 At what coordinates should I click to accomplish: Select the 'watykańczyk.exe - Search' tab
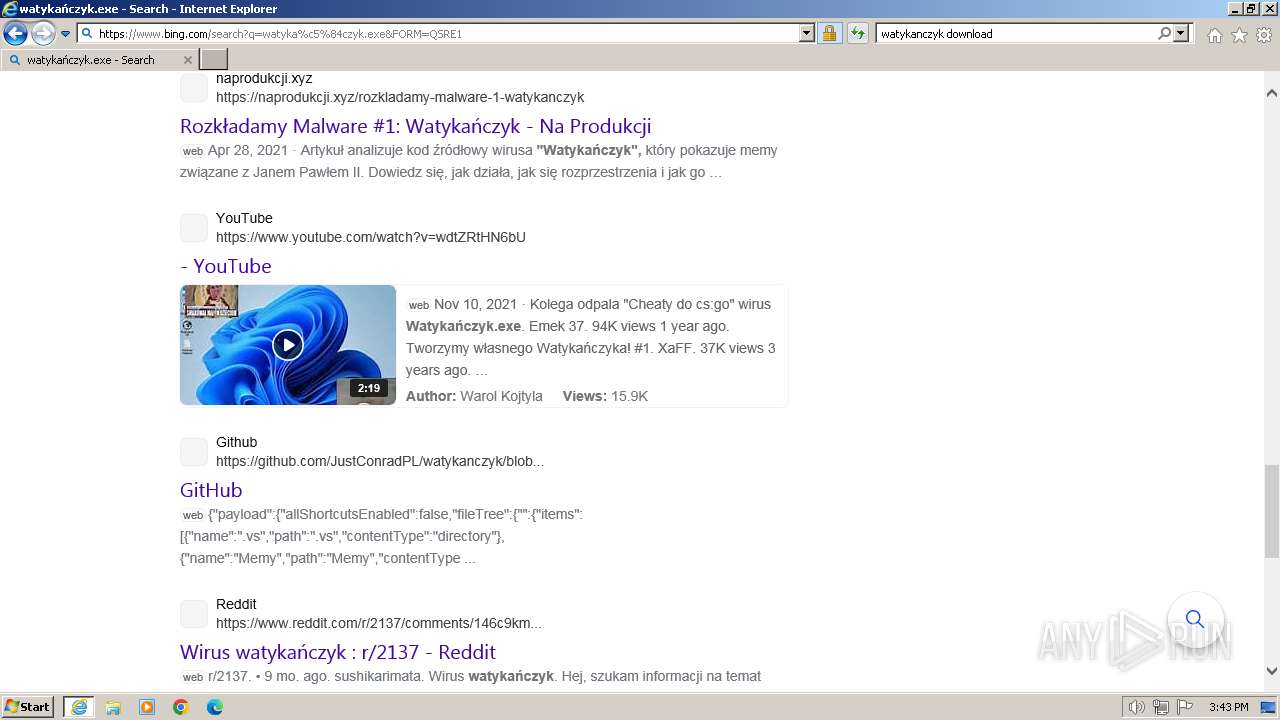click(100, 60)
